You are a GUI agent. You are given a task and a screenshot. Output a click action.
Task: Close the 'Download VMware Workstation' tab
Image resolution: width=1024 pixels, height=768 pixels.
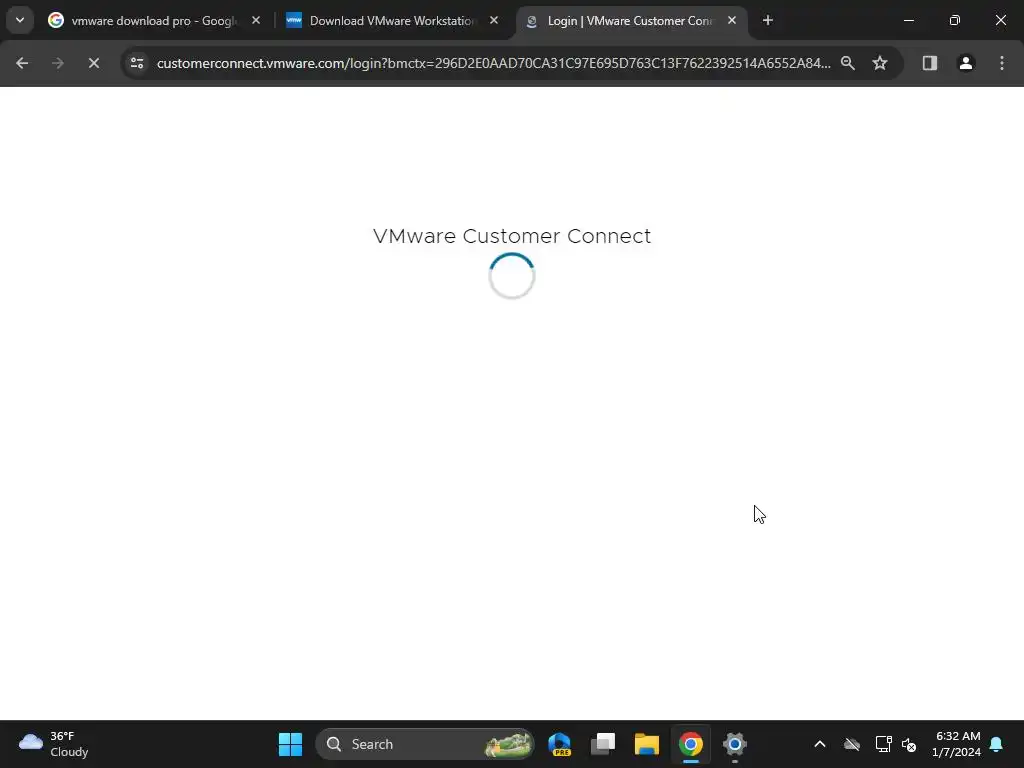click(x=494, y=20)
